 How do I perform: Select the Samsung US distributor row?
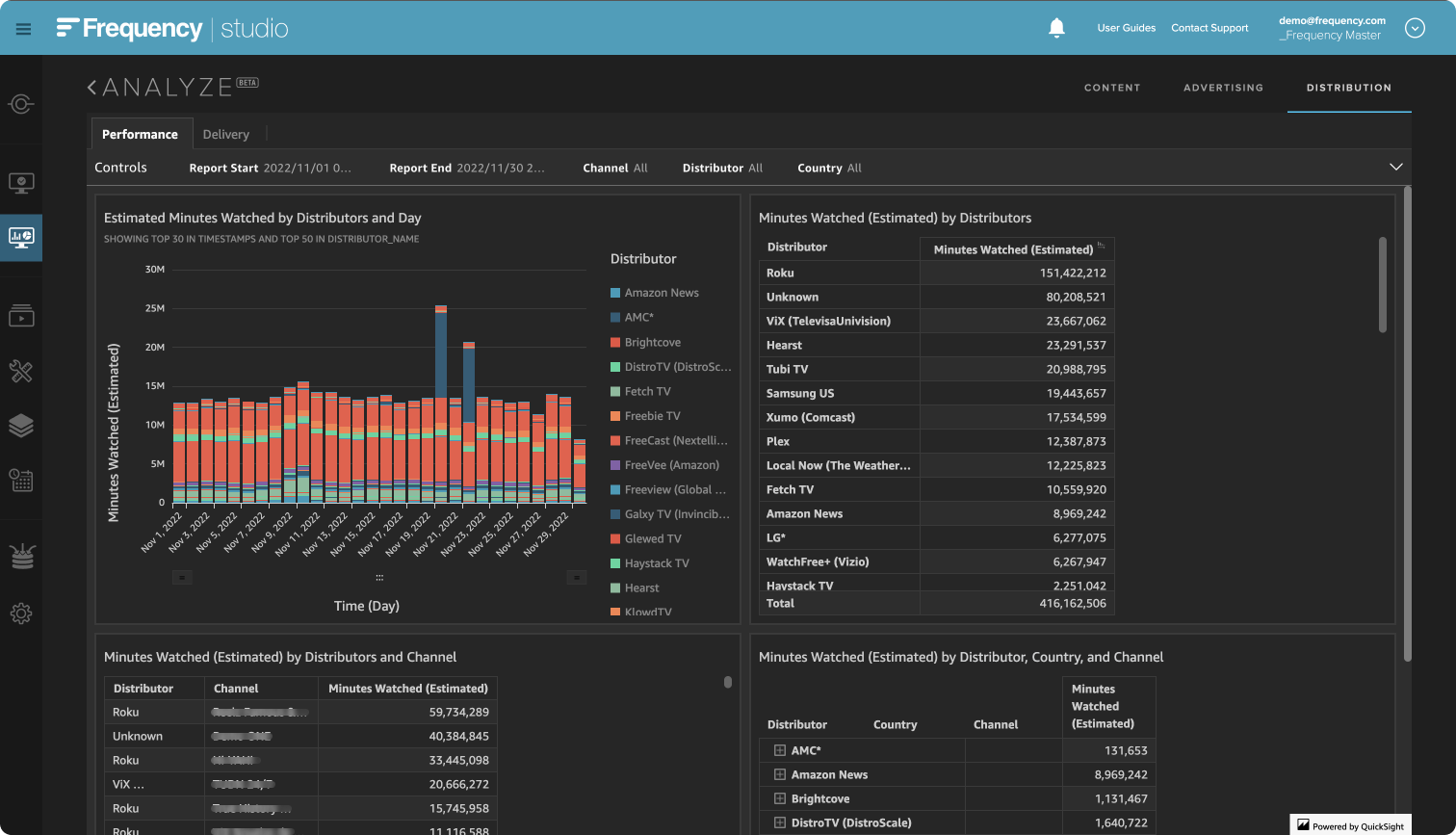[936, 393]
